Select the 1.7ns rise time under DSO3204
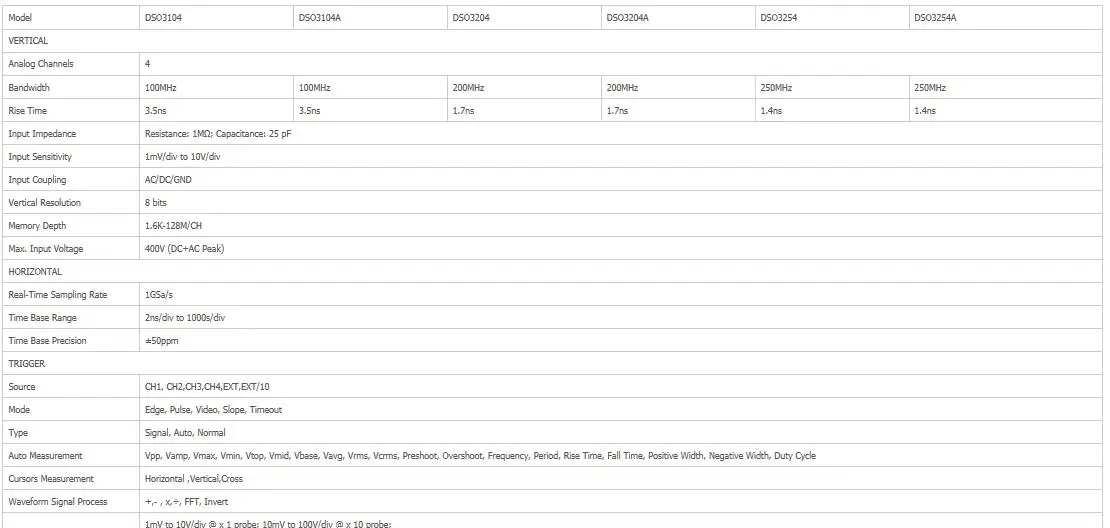1110x528 pixels. pyautogui.click(x=525, y=111)
